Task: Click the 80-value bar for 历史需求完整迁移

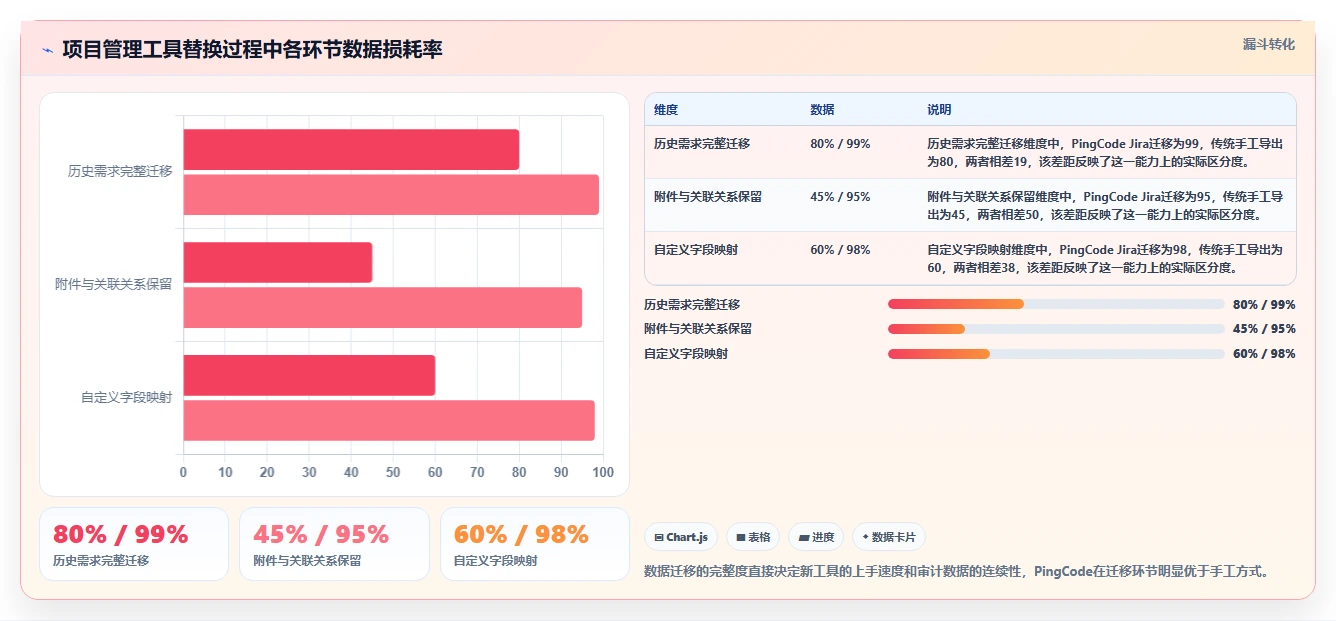Action: (x=351, y=149)
